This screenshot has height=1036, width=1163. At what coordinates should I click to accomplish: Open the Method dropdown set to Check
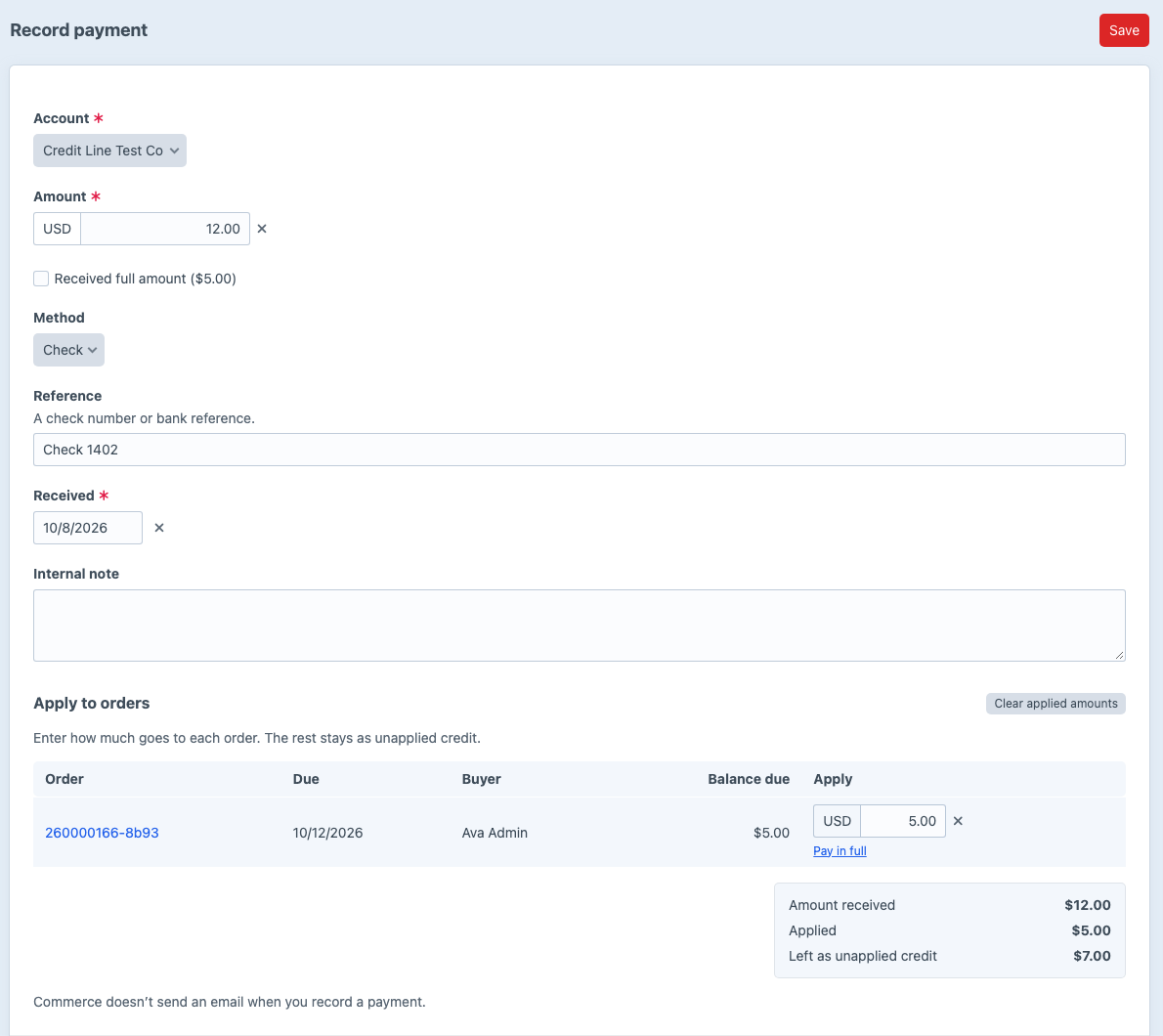[69, 350]
